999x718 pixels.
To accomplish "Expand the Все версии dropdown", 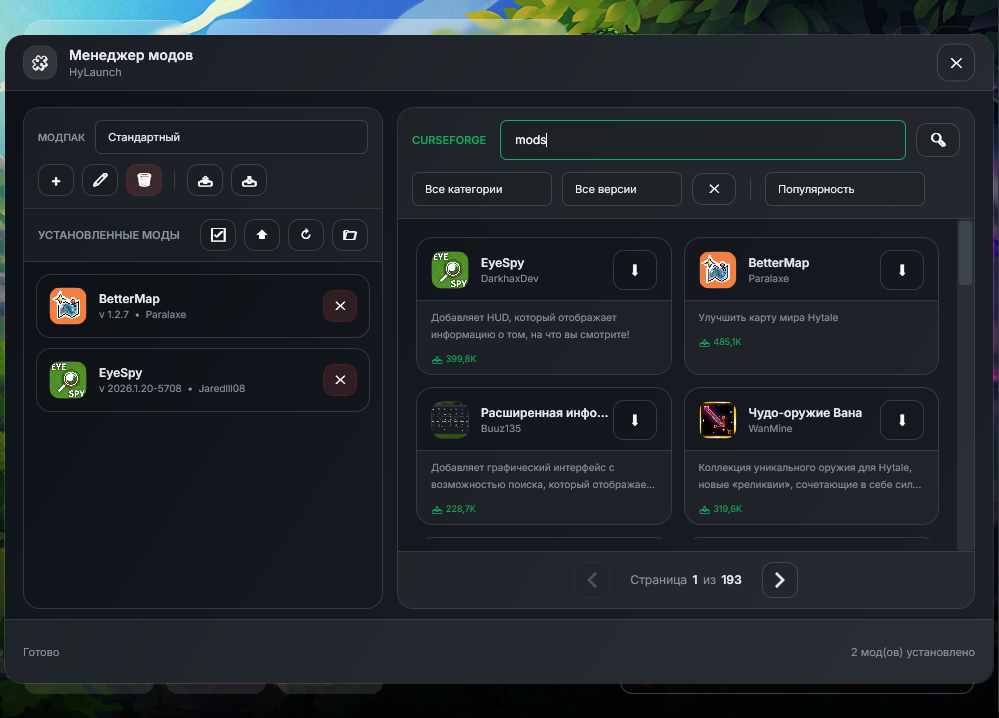I will click(621, 189).
